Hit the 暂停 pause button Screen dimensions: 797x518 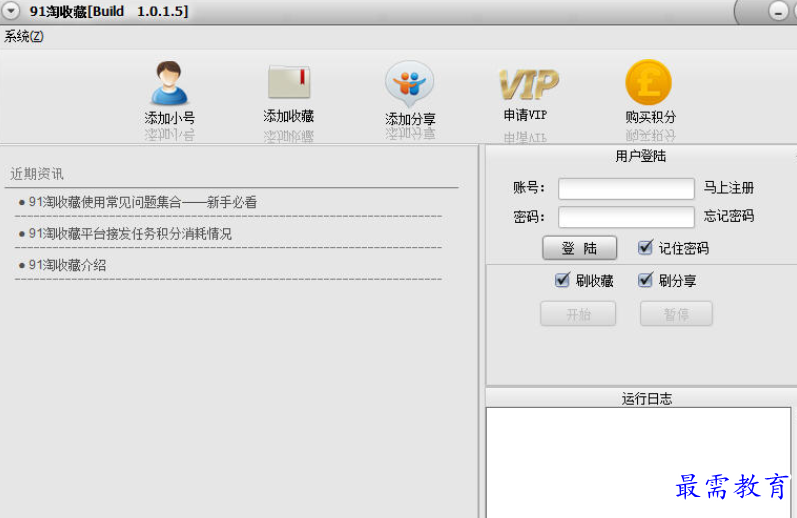676,314
